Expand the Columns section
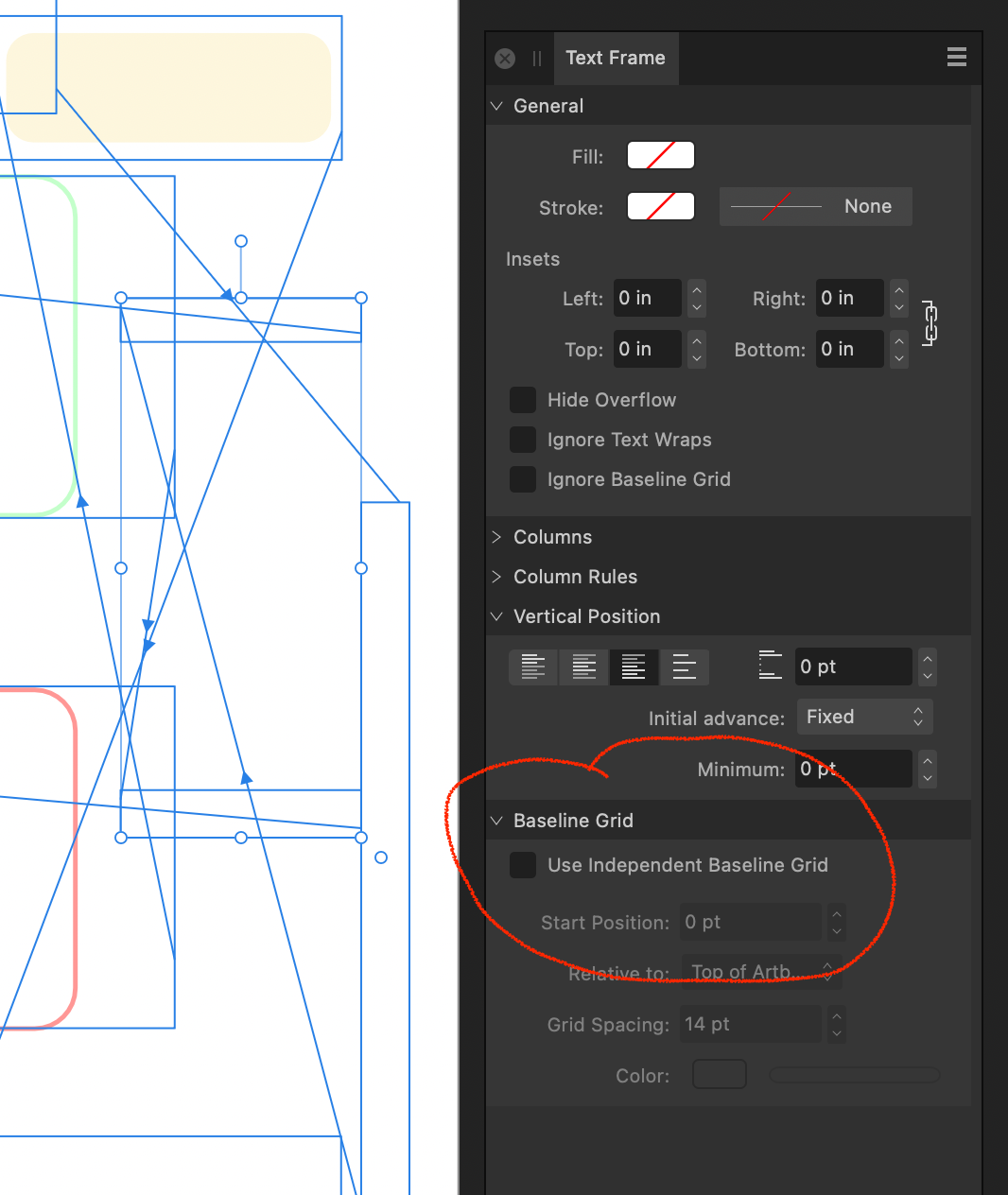Screen dimensions: 1008x1195 pyautogui.click(x=497, y=537)
